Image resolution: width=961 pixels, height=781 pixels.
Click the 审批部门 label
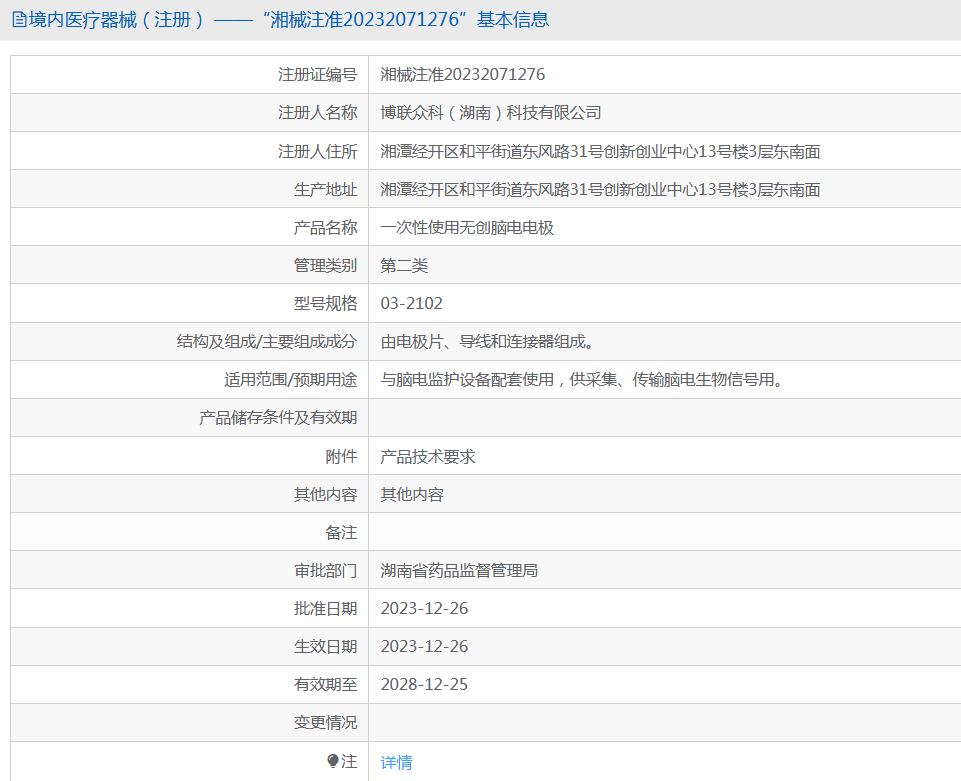pyautogui.click(x=325, y=571)
